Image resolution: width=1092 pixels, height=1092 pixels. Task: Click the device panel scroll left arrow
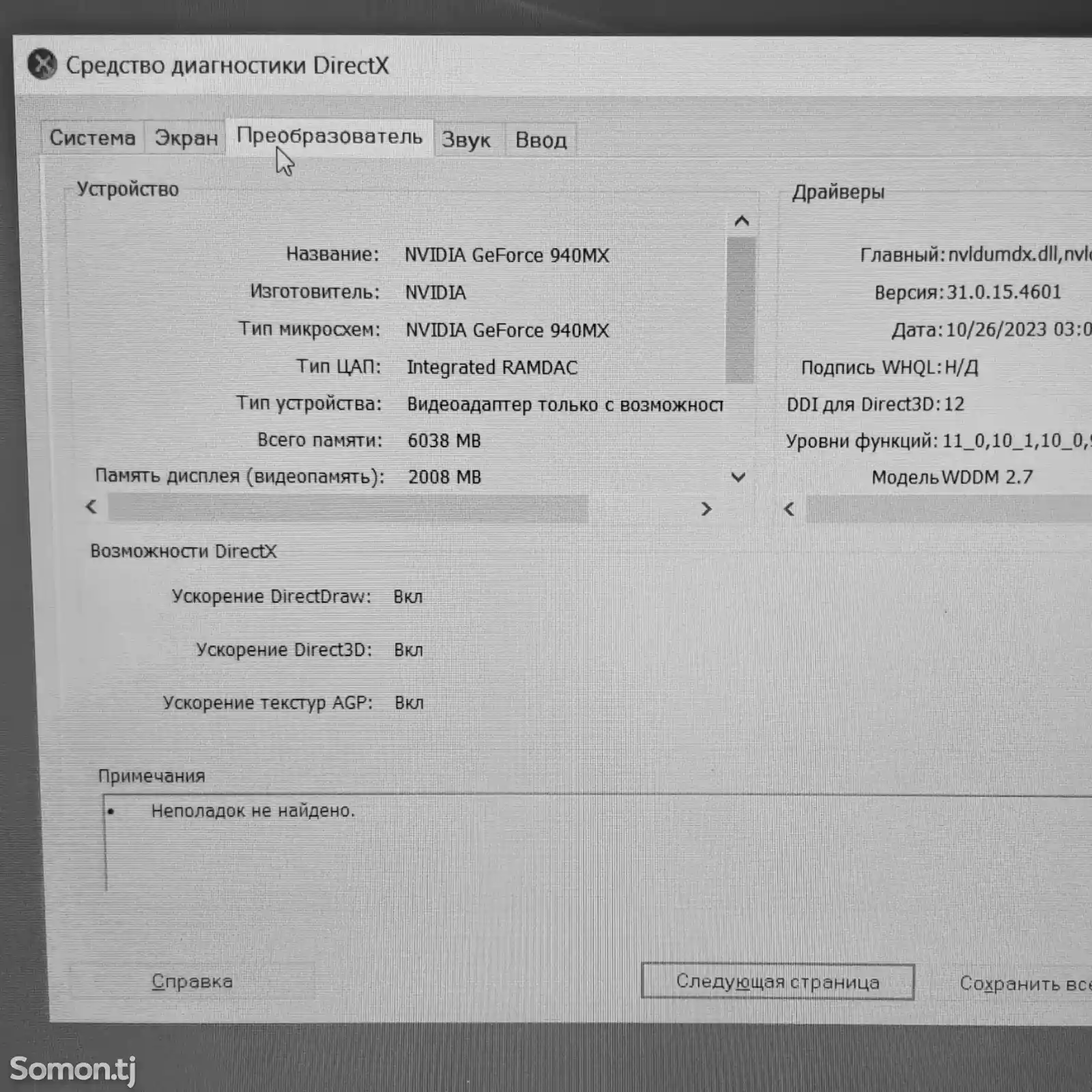tap(91, 507)
